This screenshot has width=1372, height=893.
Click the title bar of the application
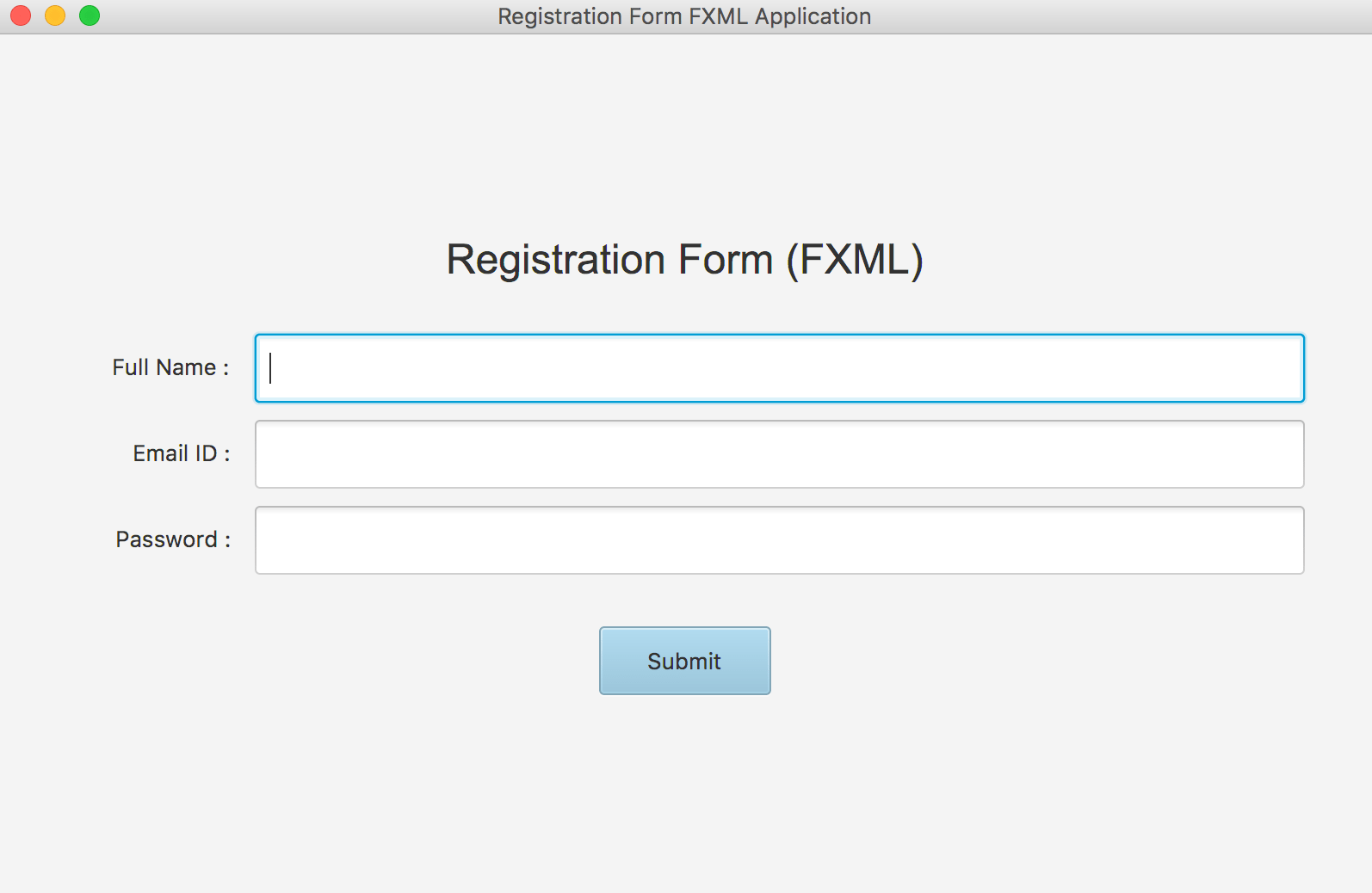tap(684, 15)
